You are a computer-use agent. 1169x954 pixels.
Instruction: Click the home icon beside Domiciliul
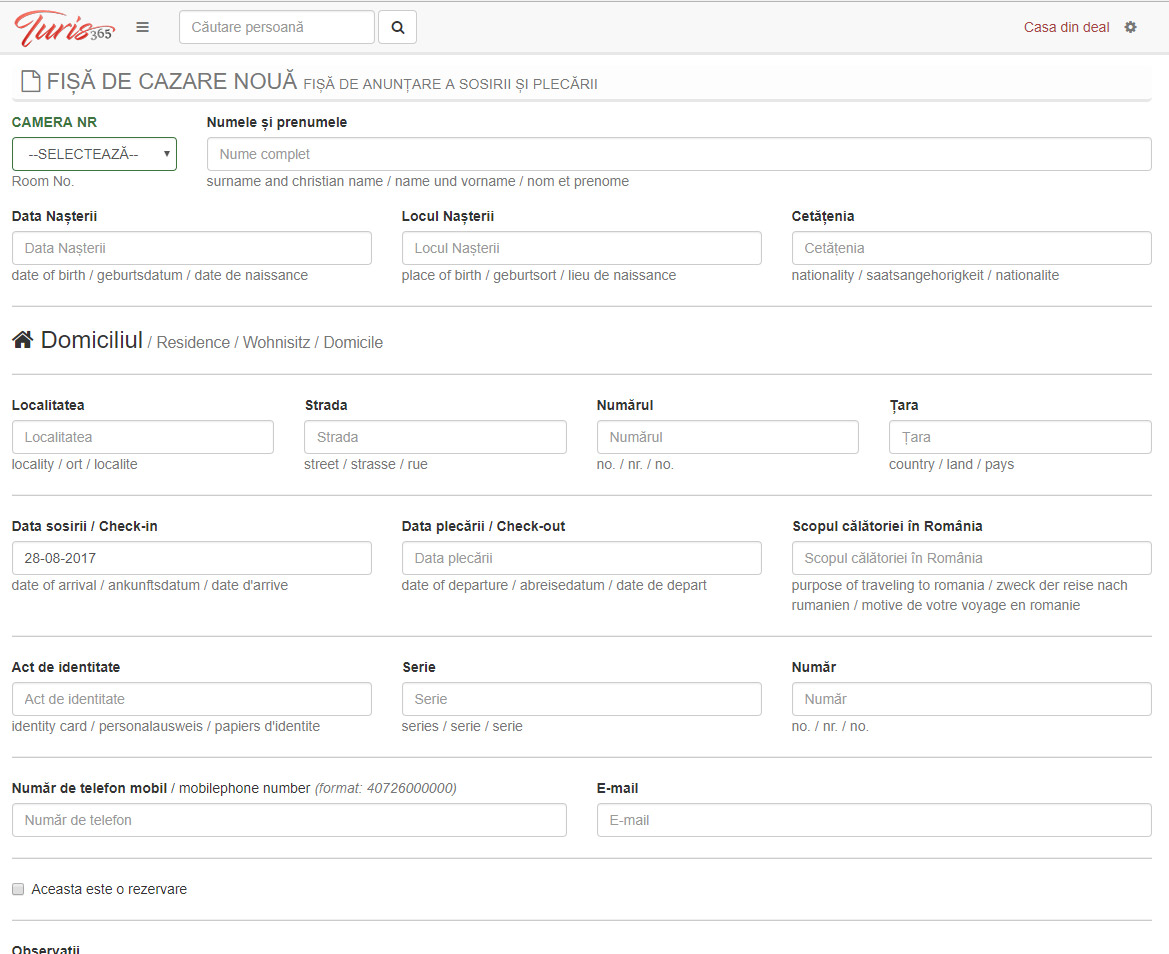(22, 340)
